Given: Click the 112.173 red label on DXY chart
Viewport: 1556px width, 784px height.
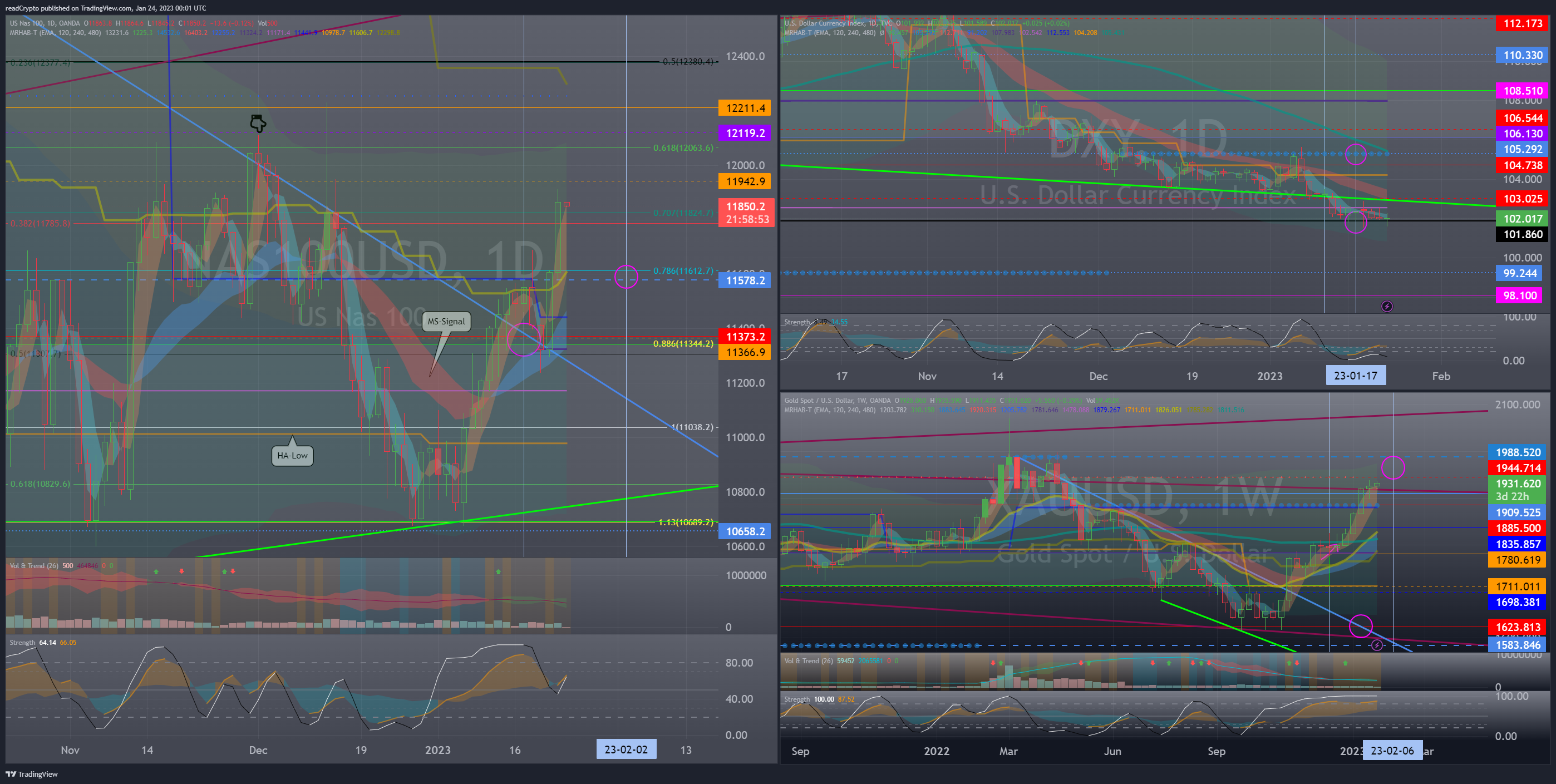Looking at the screenshot, I should [x=1522, y=23].
